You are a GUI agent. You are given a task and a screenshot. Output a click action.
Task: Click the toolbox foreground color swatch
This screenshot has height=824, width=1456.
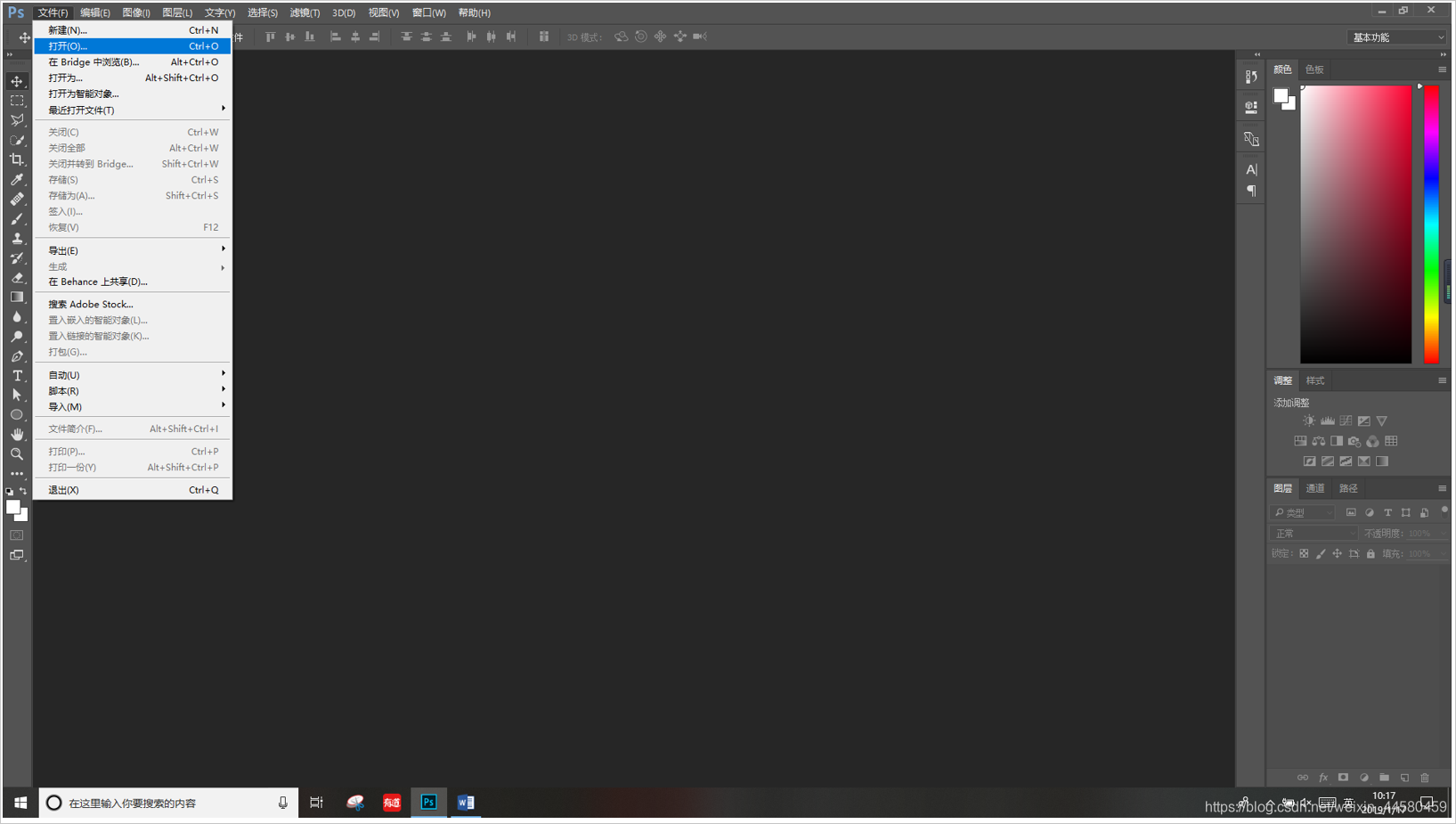click(x=13, y=507)
